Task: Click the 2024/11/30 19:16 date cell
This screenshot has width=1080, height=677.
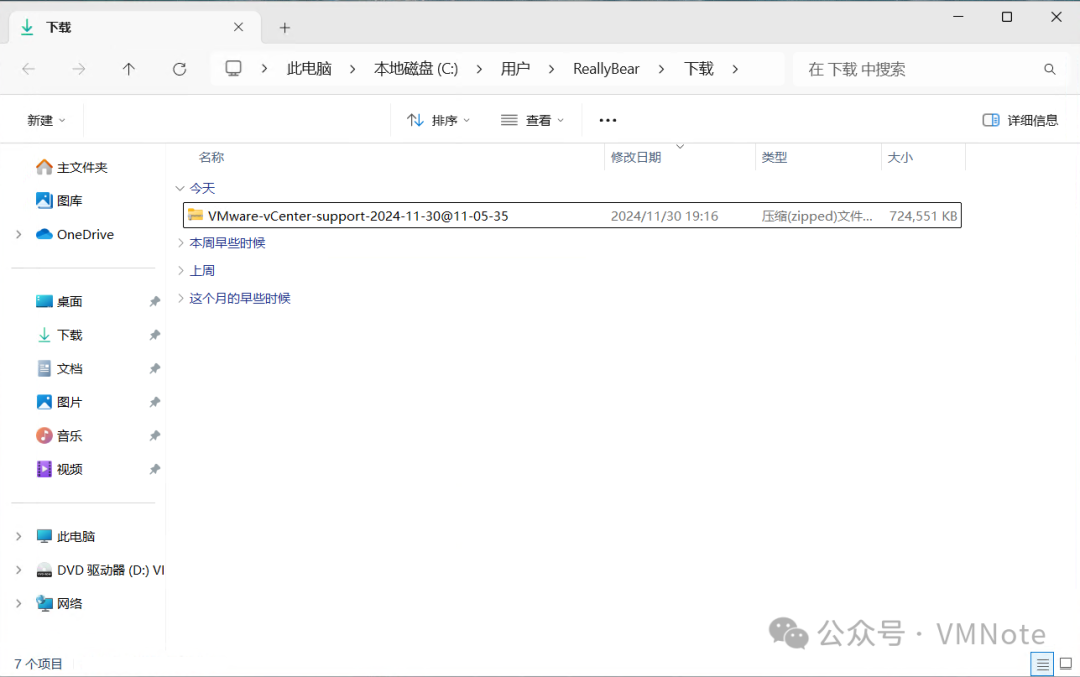Action: point(665,216)
